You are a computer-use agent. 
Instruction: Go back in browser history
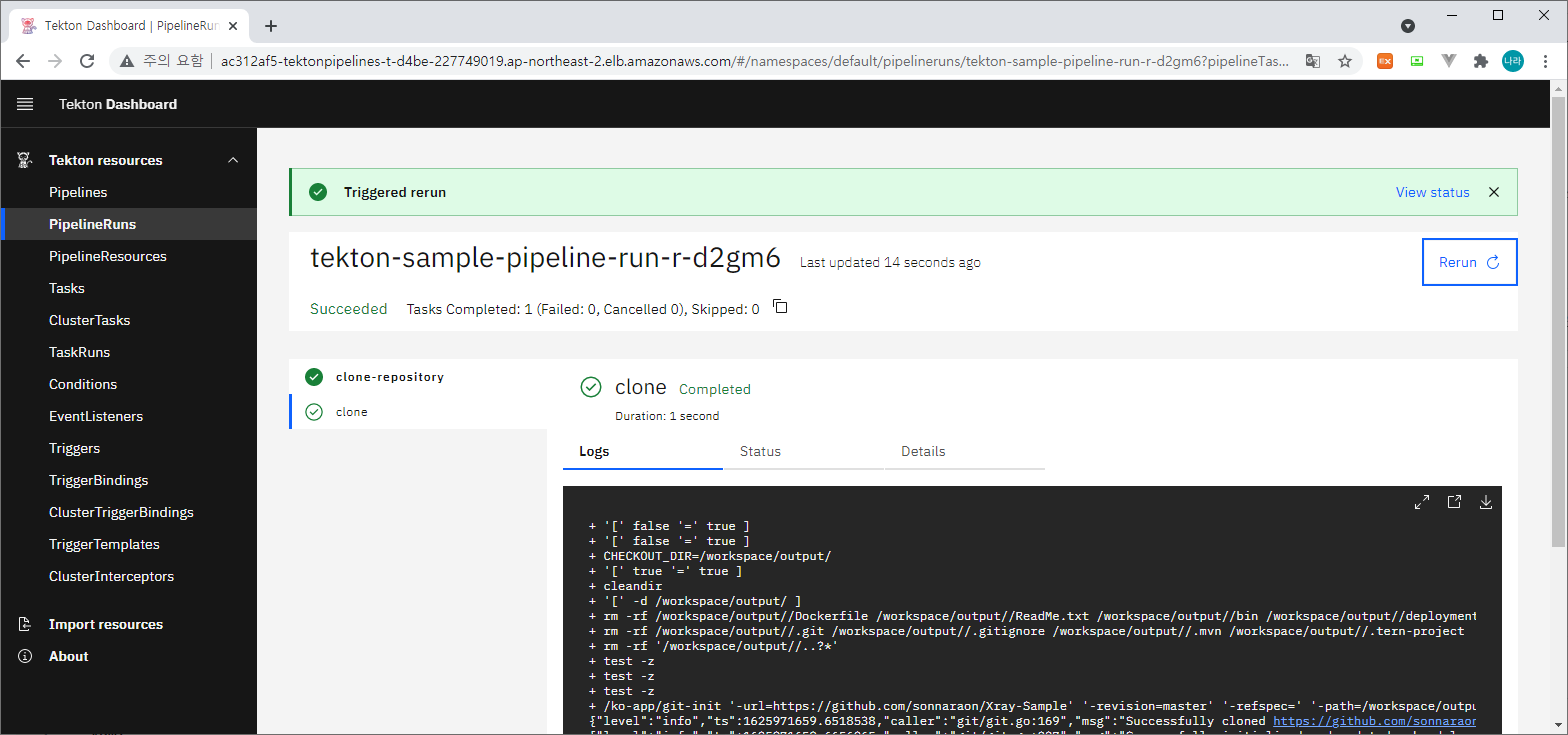tap(23, 61)
